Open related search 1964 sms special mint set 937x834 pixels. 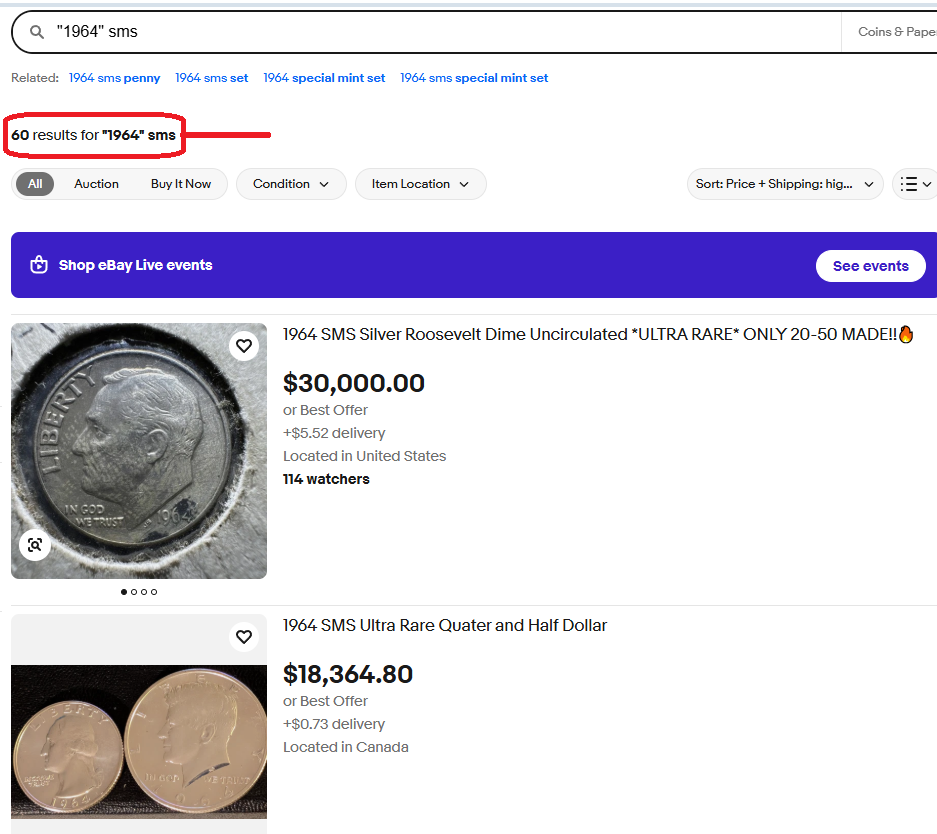[474, 78]
